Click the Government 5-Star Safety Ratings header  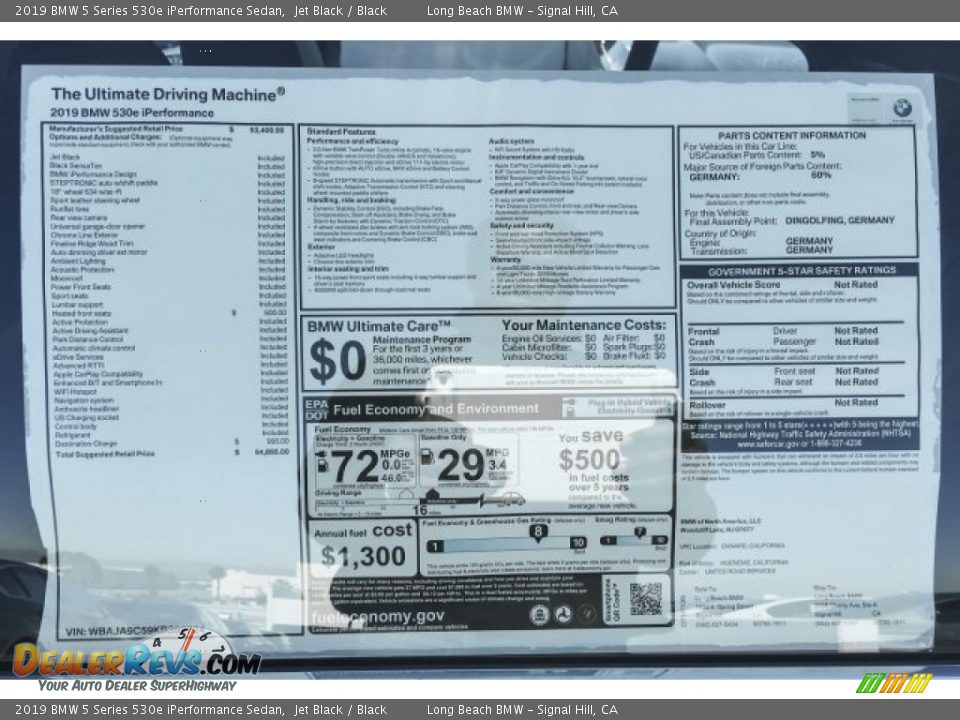coord(800,271)
